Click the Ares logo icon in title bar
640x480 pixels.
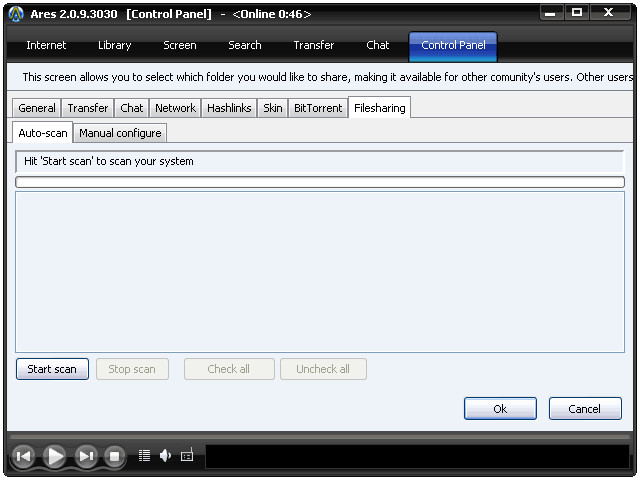click(16, 14)
